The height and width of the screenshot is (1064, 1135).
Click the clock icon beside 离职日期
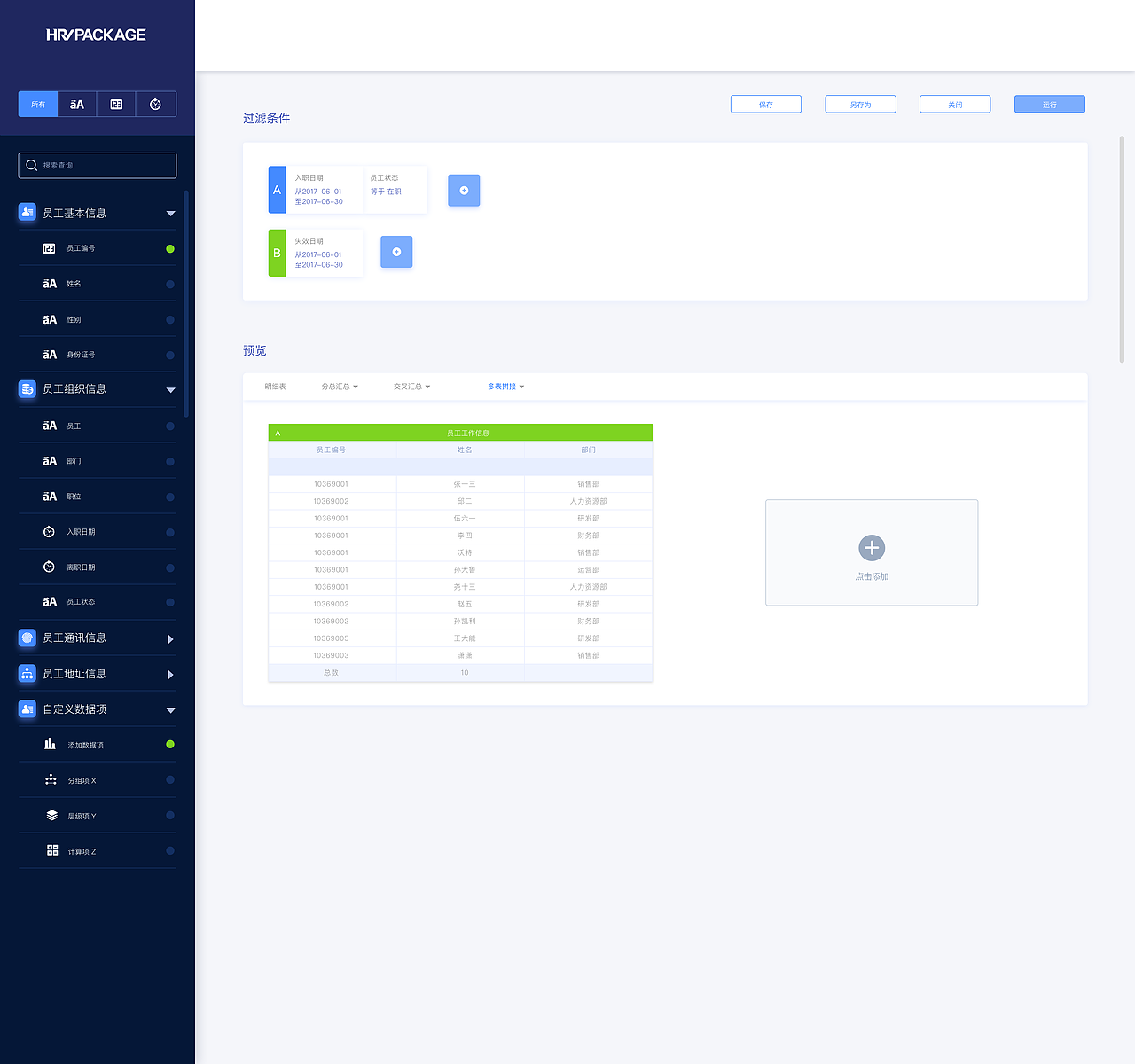(50, 567)
